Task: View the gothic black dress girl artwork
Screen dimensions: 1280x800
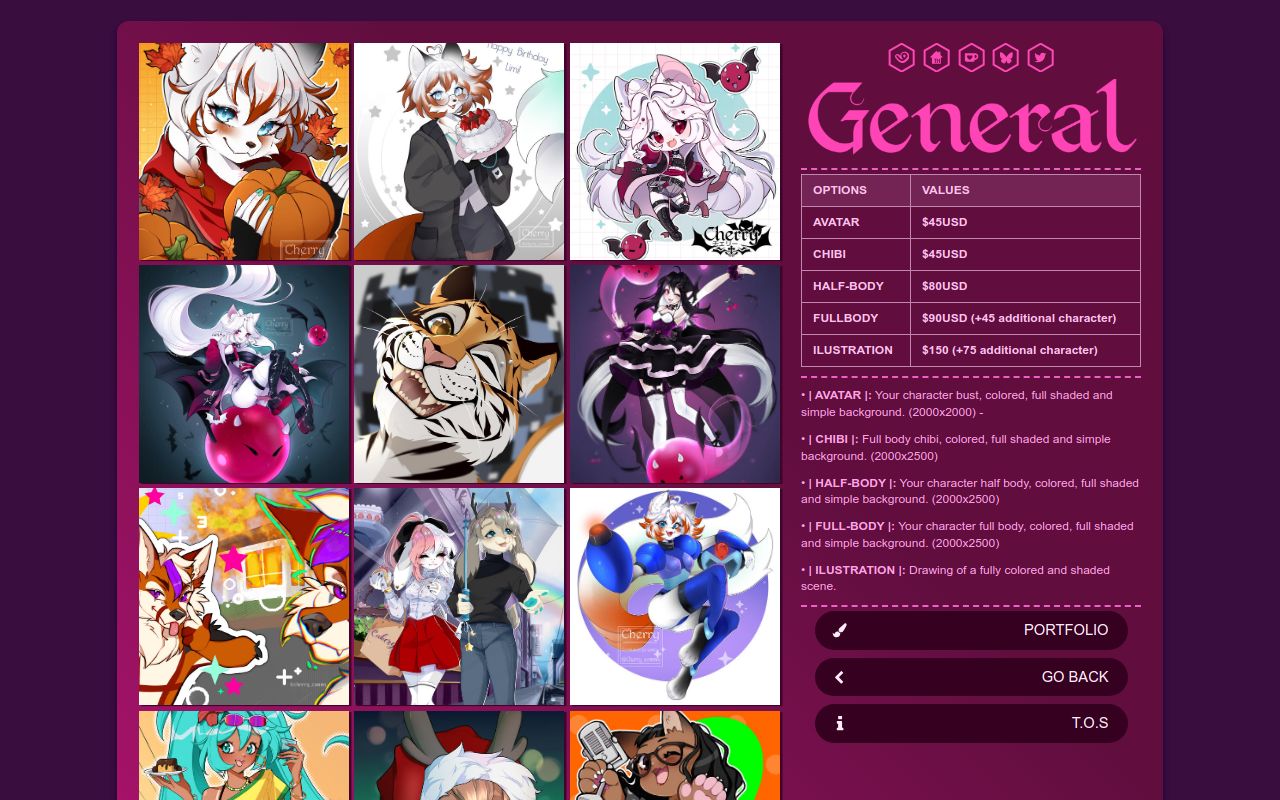Action: click(675, 374)
